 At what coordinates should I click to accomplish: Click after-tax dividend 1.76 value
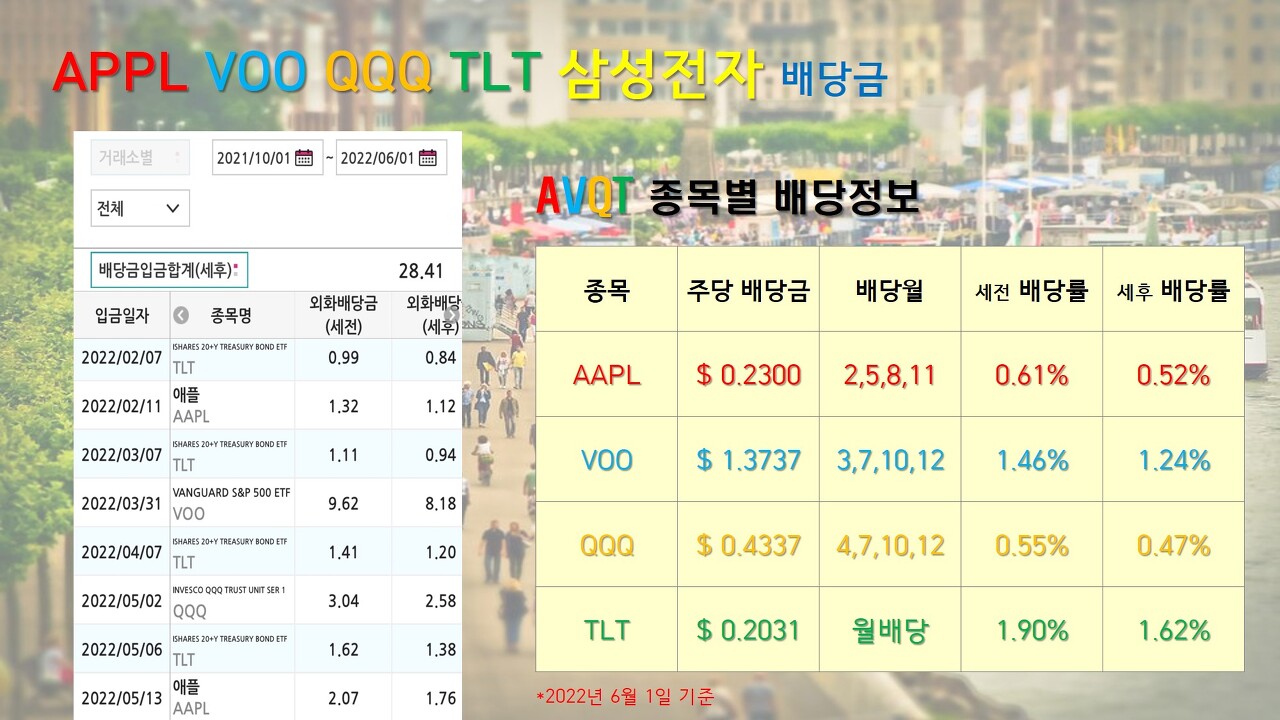[x=440, y=699]
